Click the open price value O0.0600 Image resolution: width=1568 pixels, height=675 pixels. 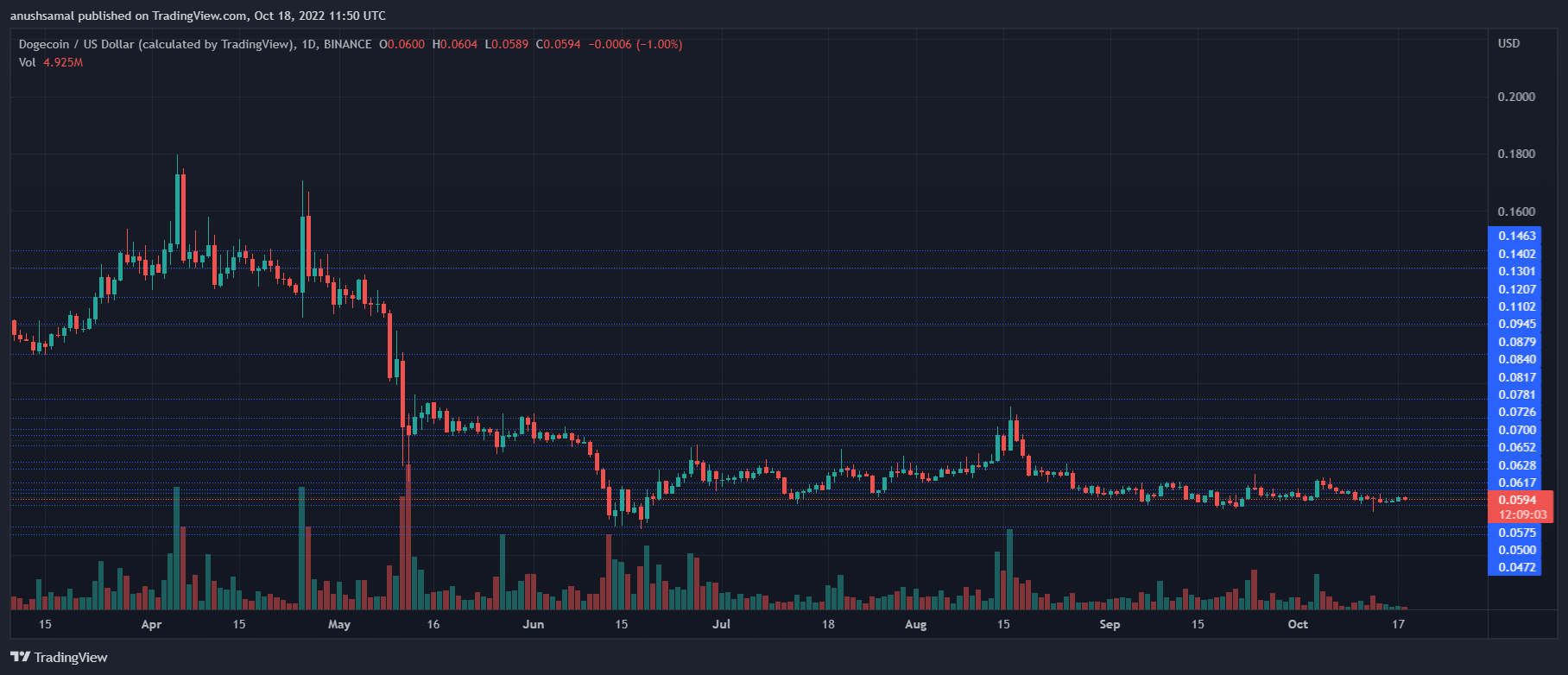tap(401, 44)
